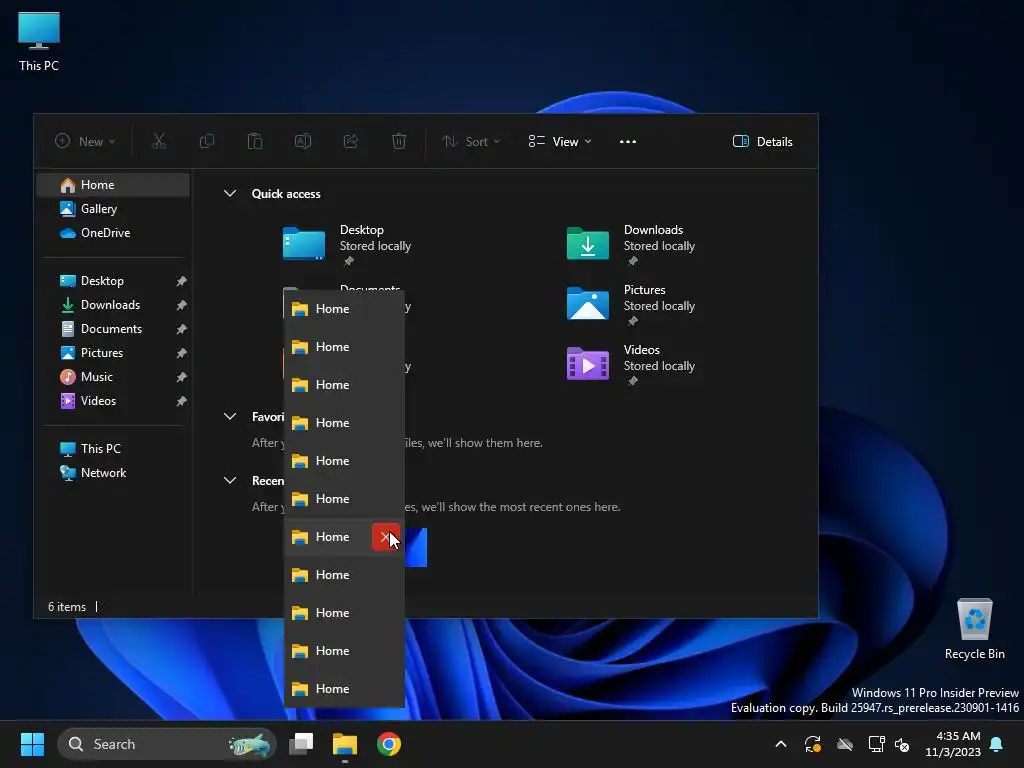Screen dimensions: 1024x768
Task: Collapse the Recent section chevron
Action: click(x=230, y=481)
